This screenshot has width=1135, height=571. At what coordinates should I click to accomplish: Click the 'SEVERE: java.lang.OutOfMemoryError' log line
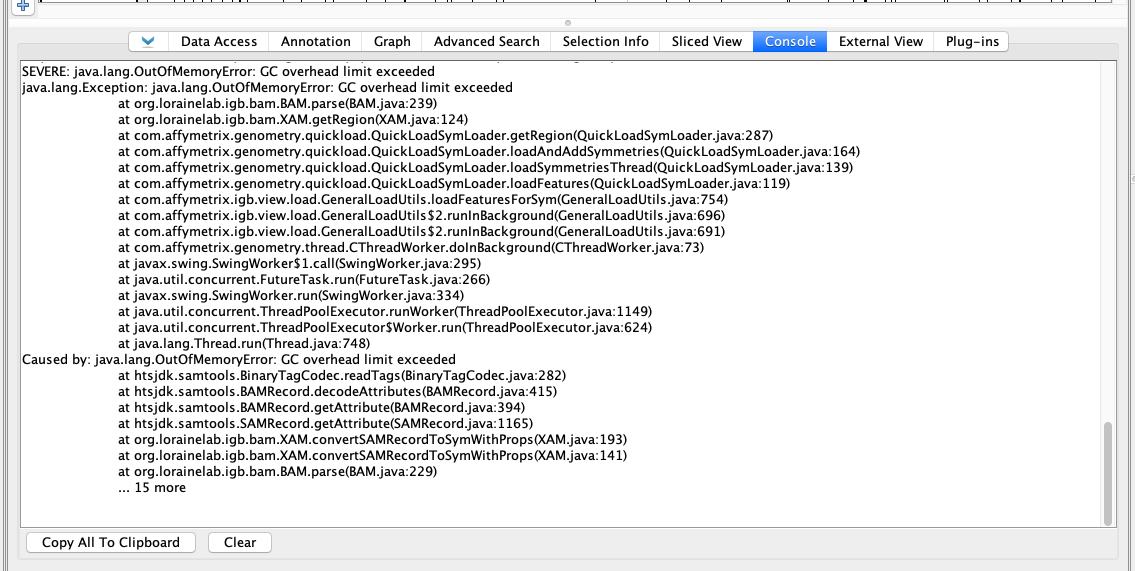click(x=228, y=72)
